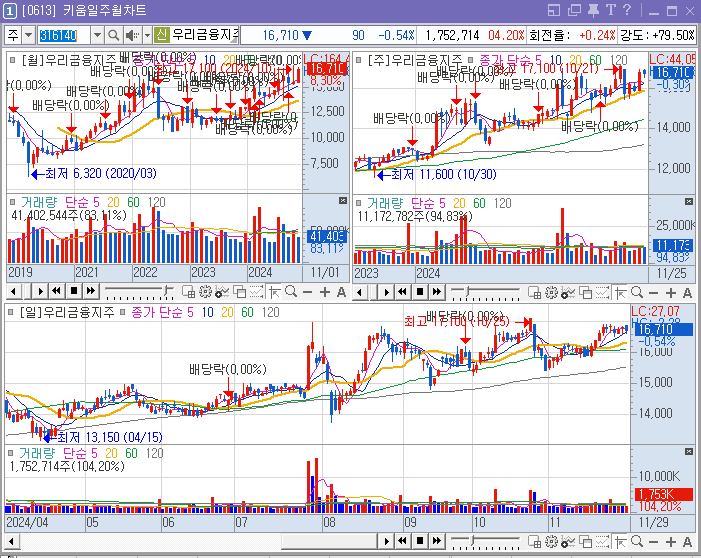The width and height of the screenshot is (701, 558).
Task: Monthly chart: click zoom slider handle
Action: pyautogui.click(x=167, y=291)
